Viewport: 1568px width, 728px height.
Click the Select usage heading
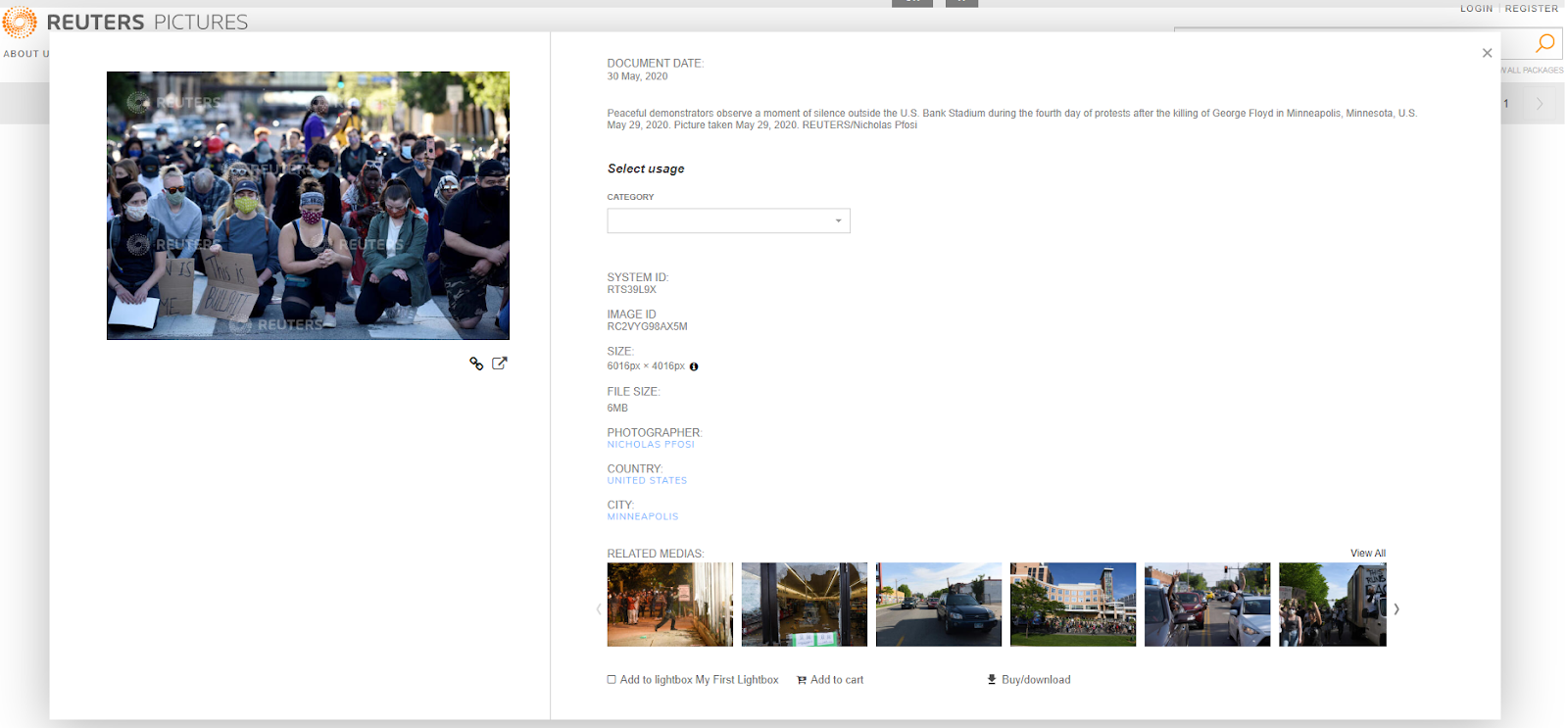[646, 169]
